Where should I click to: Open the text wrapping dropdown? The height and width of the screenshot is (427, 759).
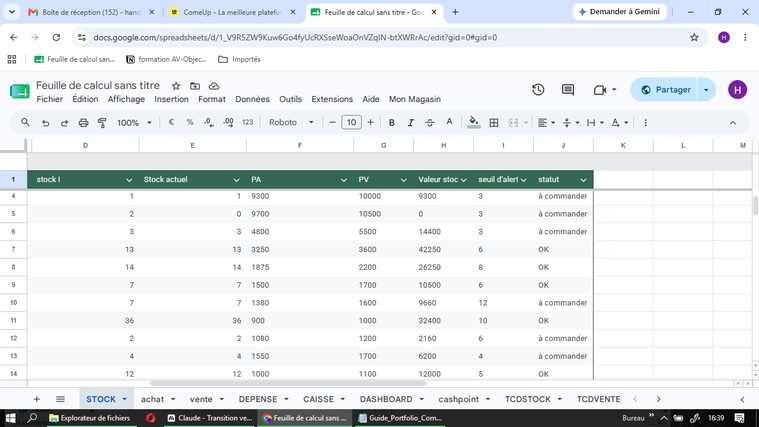click(x=595, y=123)
